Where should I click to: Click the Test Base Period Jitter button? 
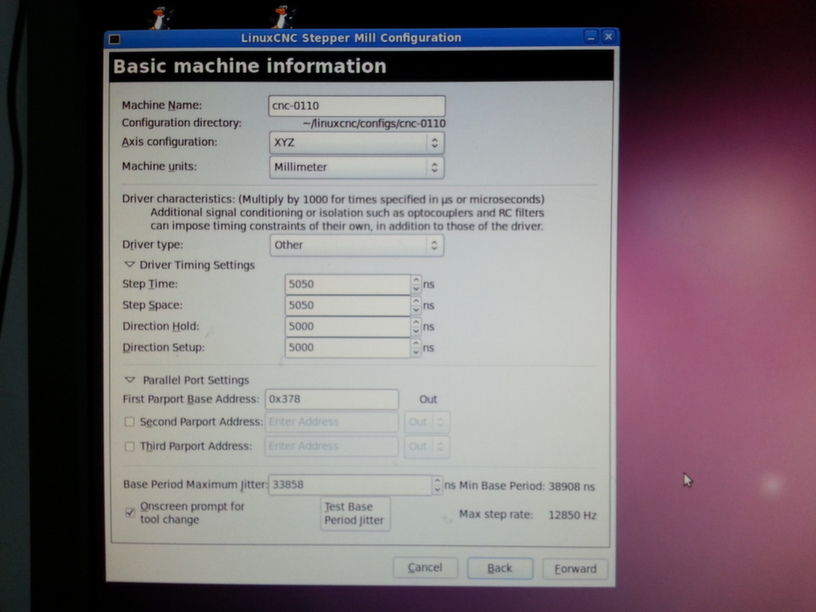pos(355,514)
